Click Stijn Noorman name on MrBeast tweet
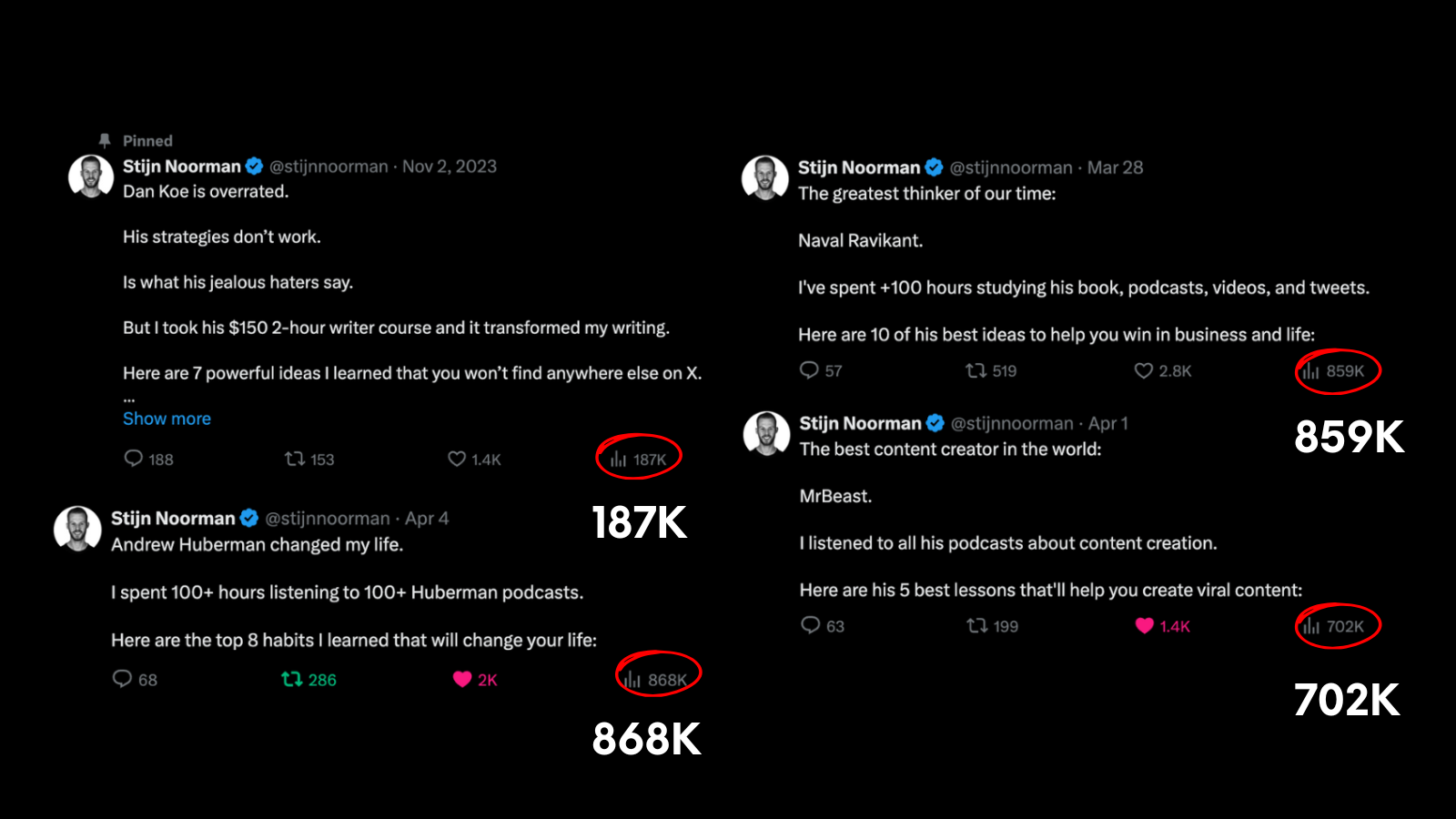The height and width of the screenshot is (819, 1456). tap(860, 423)
